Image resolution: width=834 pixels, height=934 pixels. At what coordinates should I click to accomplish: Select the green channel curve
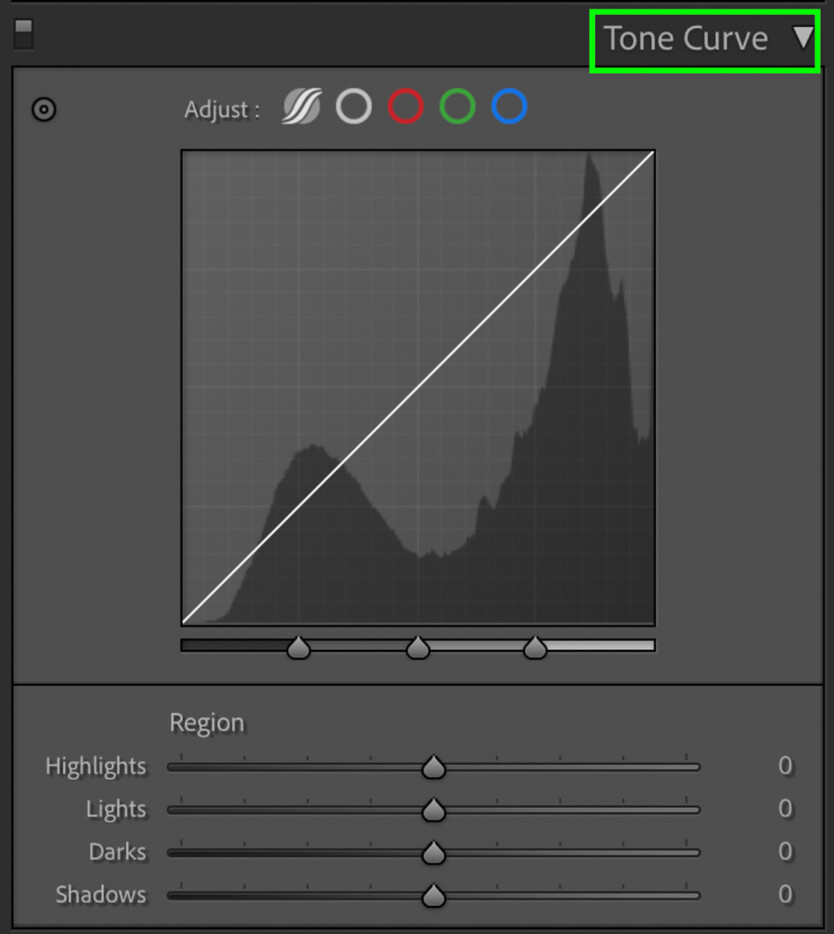(457, 107)
